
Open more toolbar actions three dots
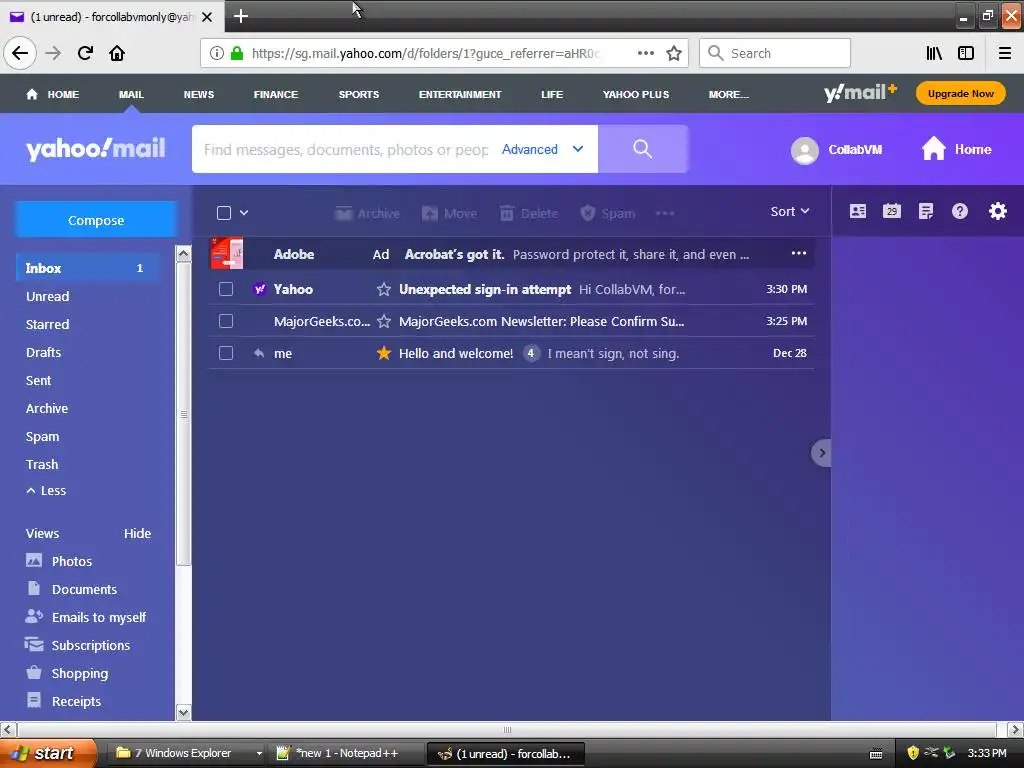coord(665,213)
